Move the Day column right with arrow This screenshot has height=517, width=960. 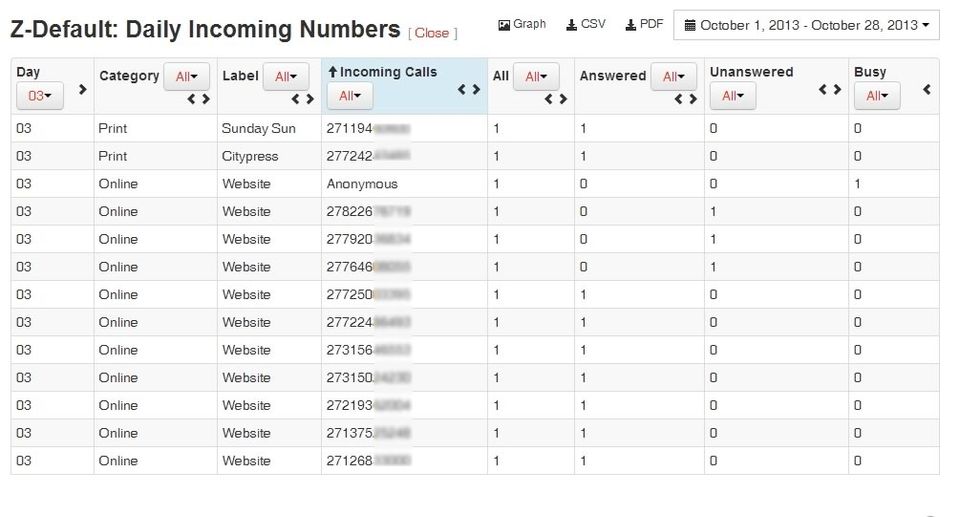coord(83,89)
